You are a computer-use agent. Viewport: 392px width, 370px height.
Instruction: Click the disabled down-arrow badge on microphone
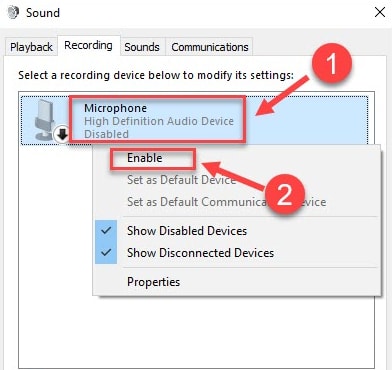click(x=62, y=134)
